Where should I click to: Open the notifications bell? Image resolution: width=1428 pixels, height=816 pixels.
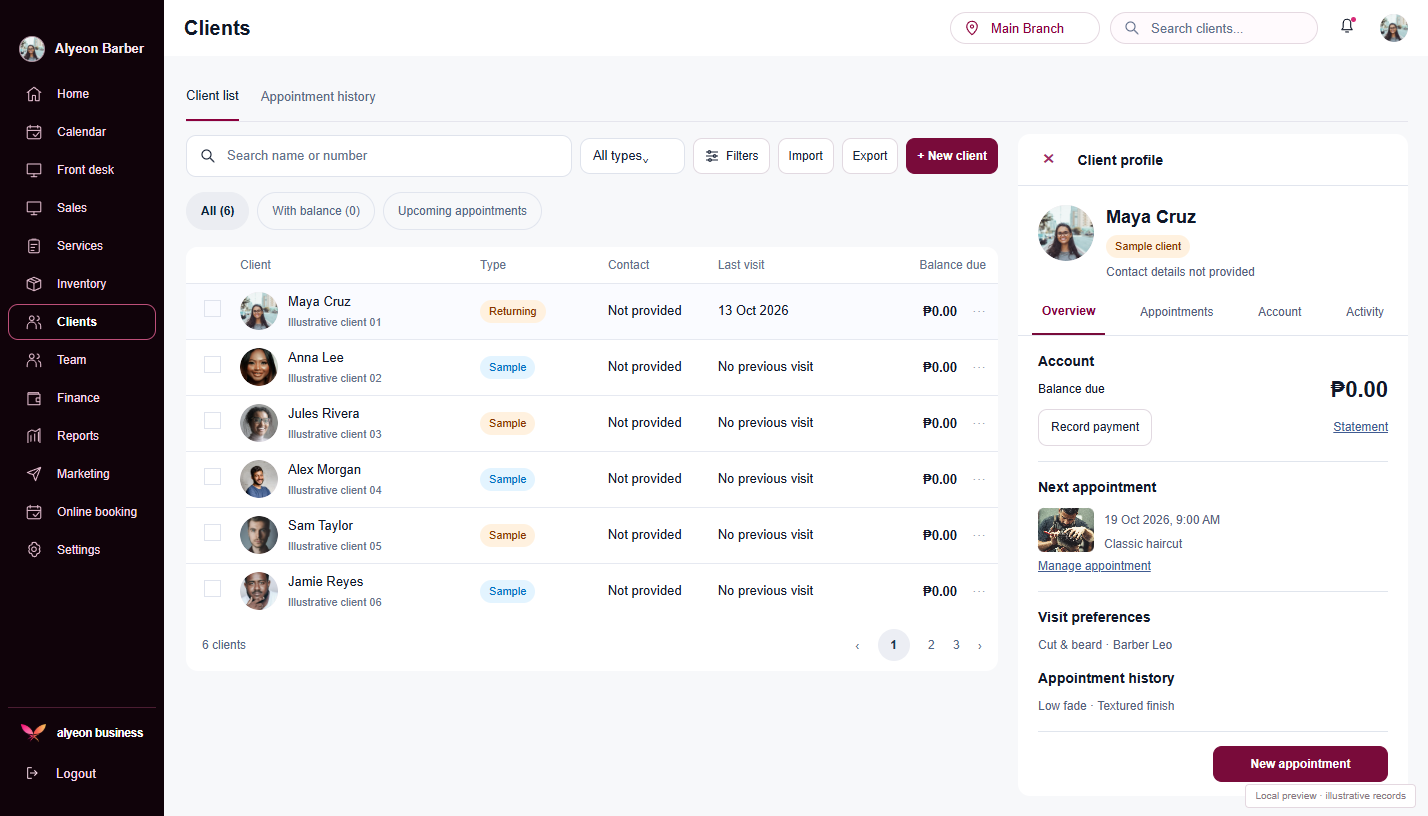click(x=1347, y=27)
